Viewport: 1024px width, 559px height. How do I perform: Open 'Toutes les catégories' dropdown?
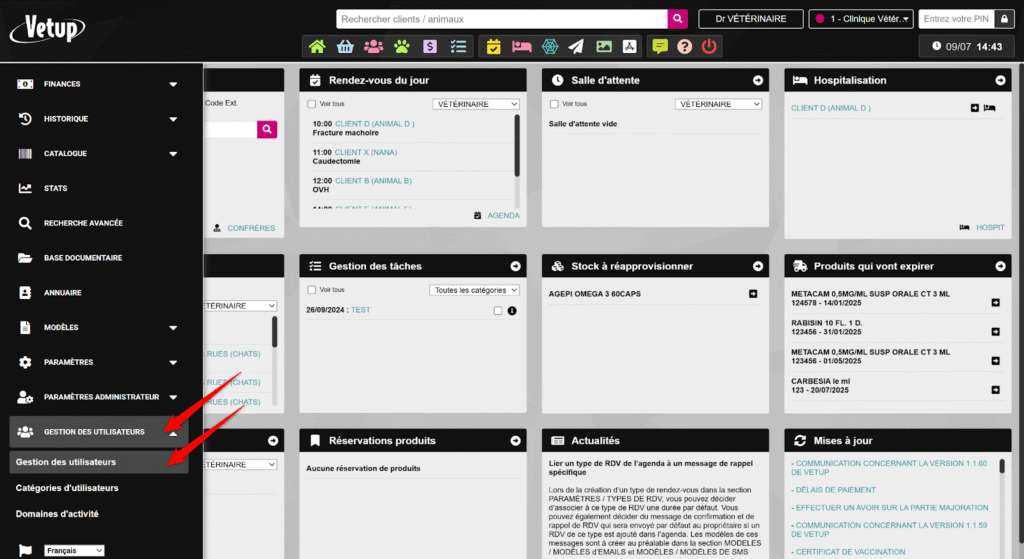pos(475,290)
